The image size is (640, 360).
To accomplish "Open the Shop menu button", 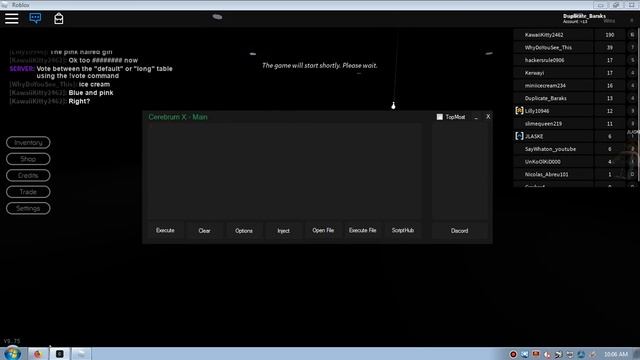I will coord(28,159).
